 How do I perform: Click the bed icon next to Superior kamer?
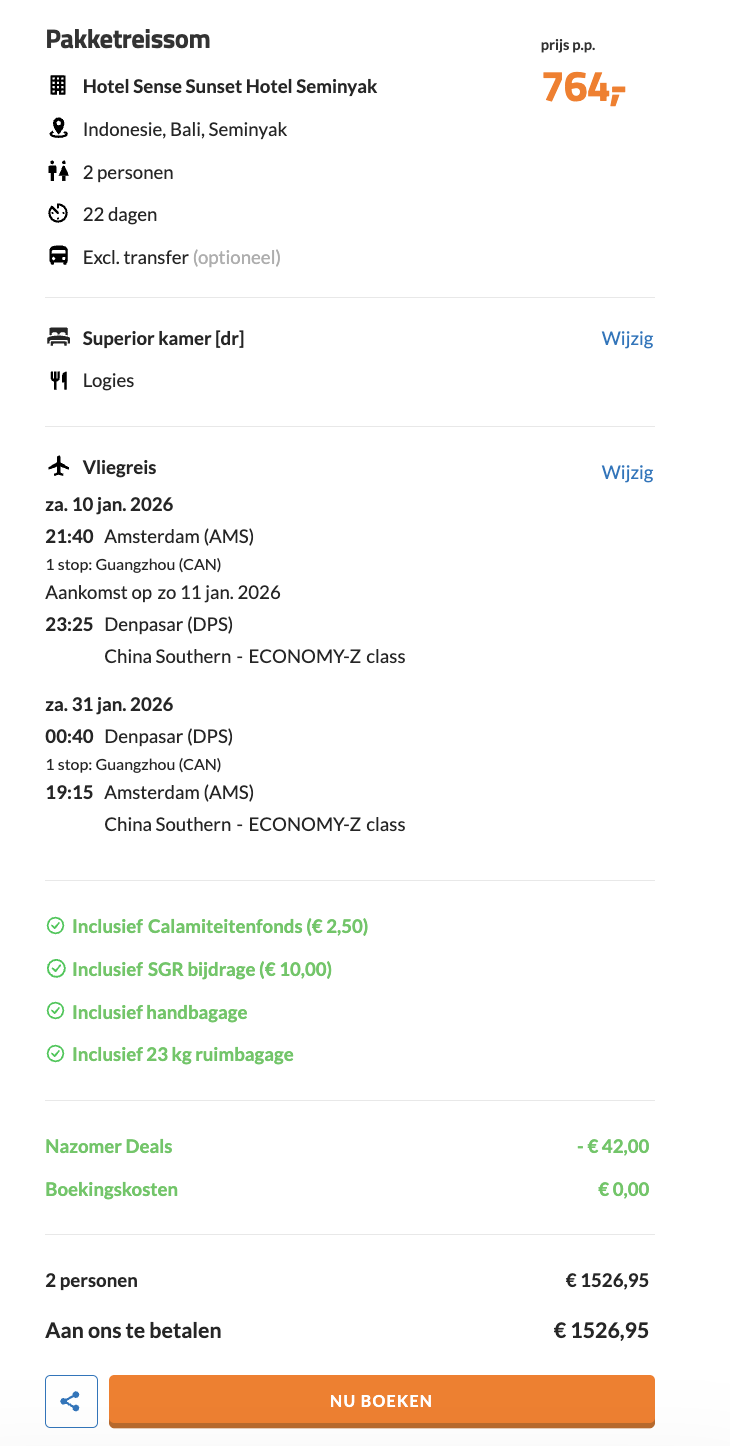point(57,337)
